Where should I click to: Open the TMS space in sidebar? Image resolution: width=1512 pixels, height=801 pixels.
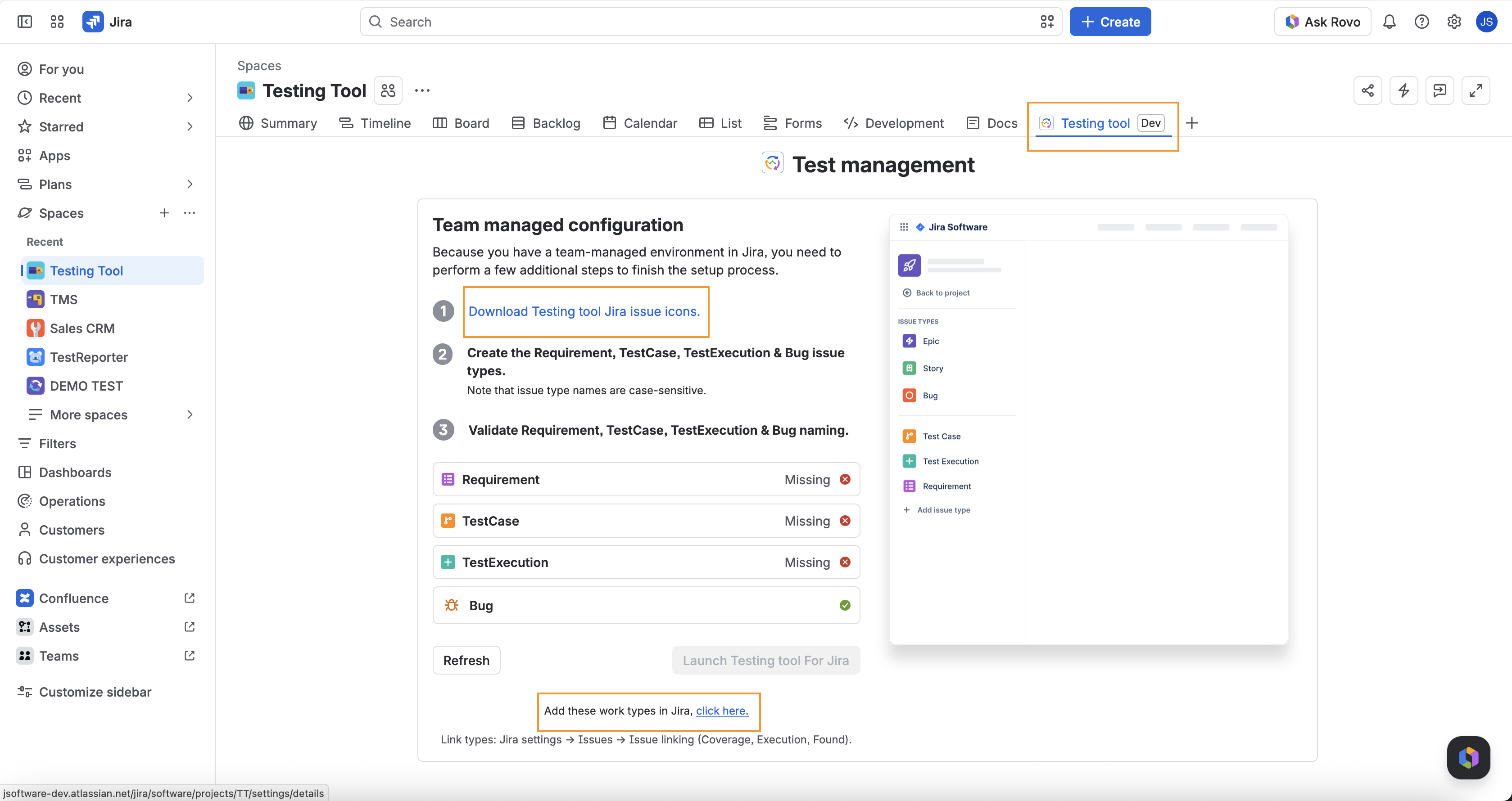(113, 300)
